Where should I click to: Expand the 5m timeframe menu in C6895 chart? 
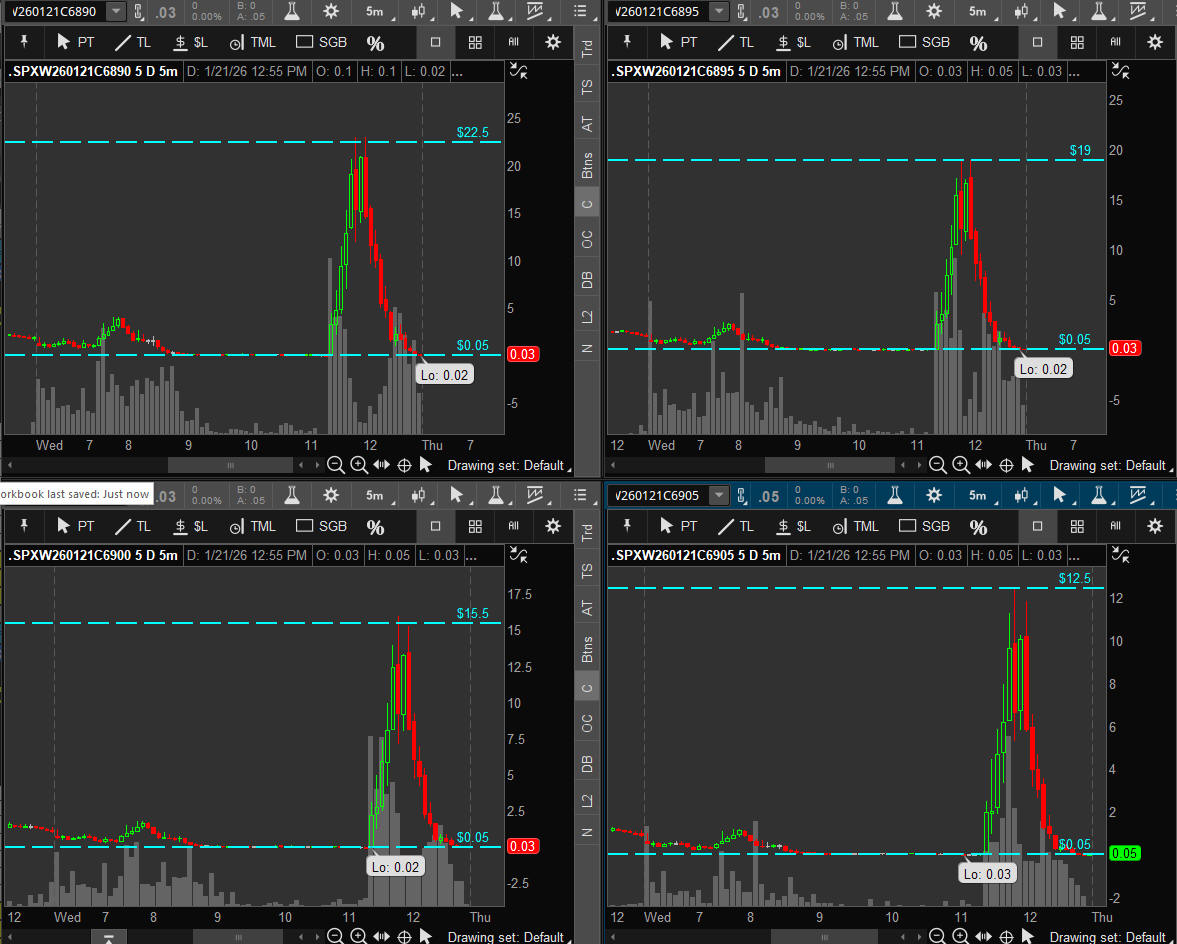976,12
